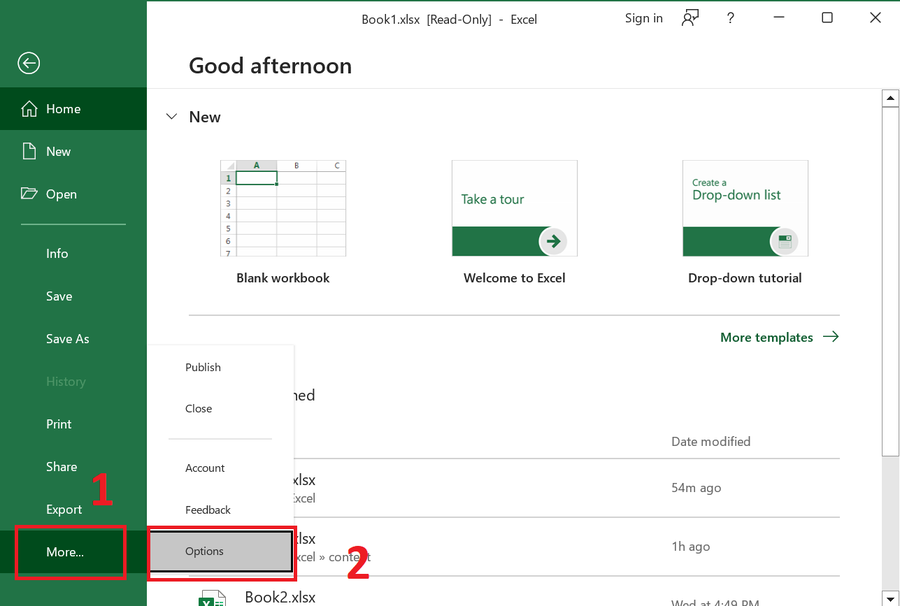Click the Help question mark icon
900x606 pixels.
point(730,18)
